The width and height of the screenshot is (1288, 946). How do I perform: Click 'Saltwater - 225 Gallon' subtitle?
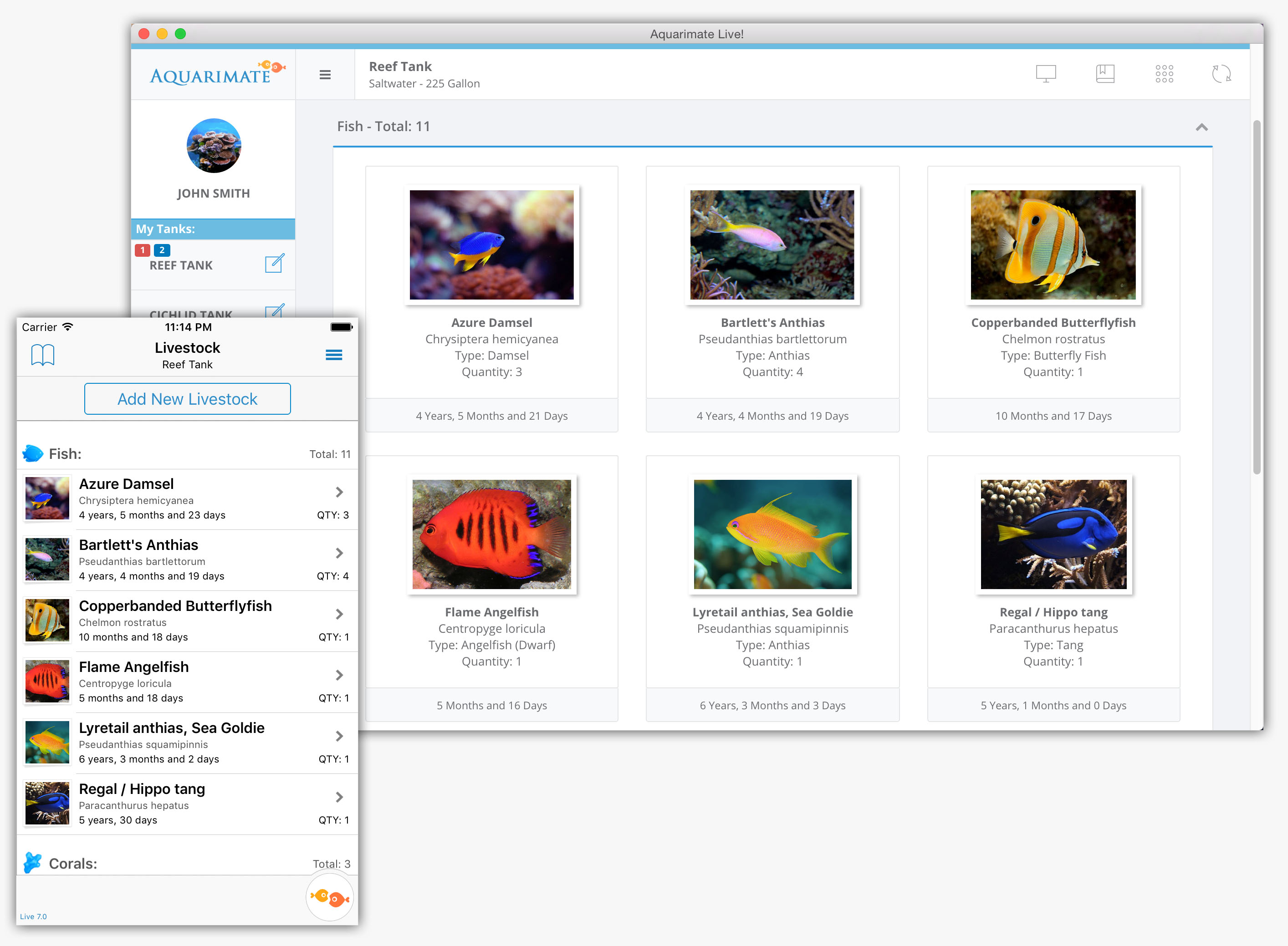[x=424, y=84]
